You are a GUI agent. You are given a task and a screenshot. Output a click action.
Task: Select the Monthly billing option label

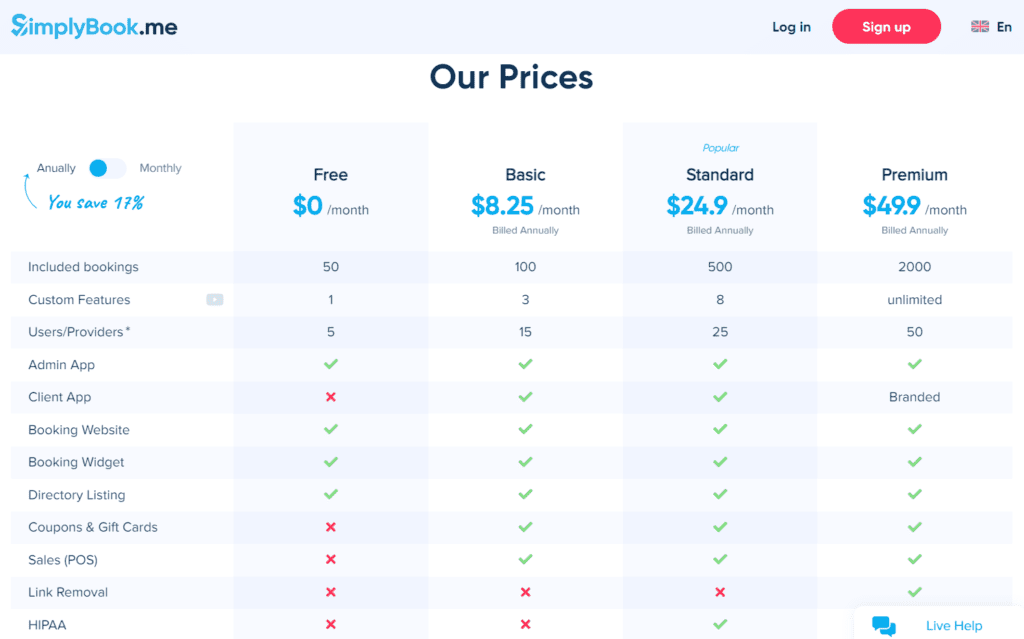coord(160,168)
